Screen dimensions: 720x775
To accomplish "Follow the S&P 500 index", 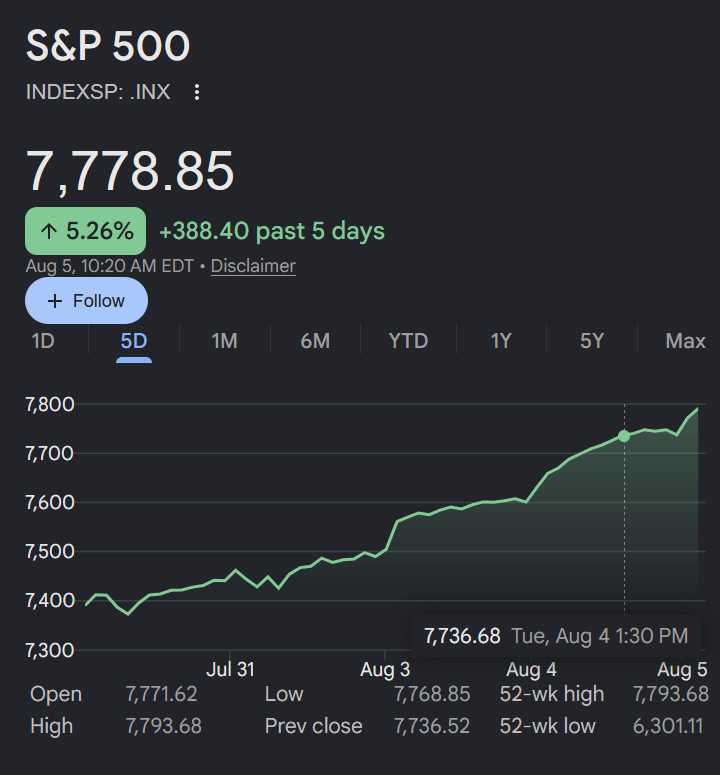I will click(86, 301).
